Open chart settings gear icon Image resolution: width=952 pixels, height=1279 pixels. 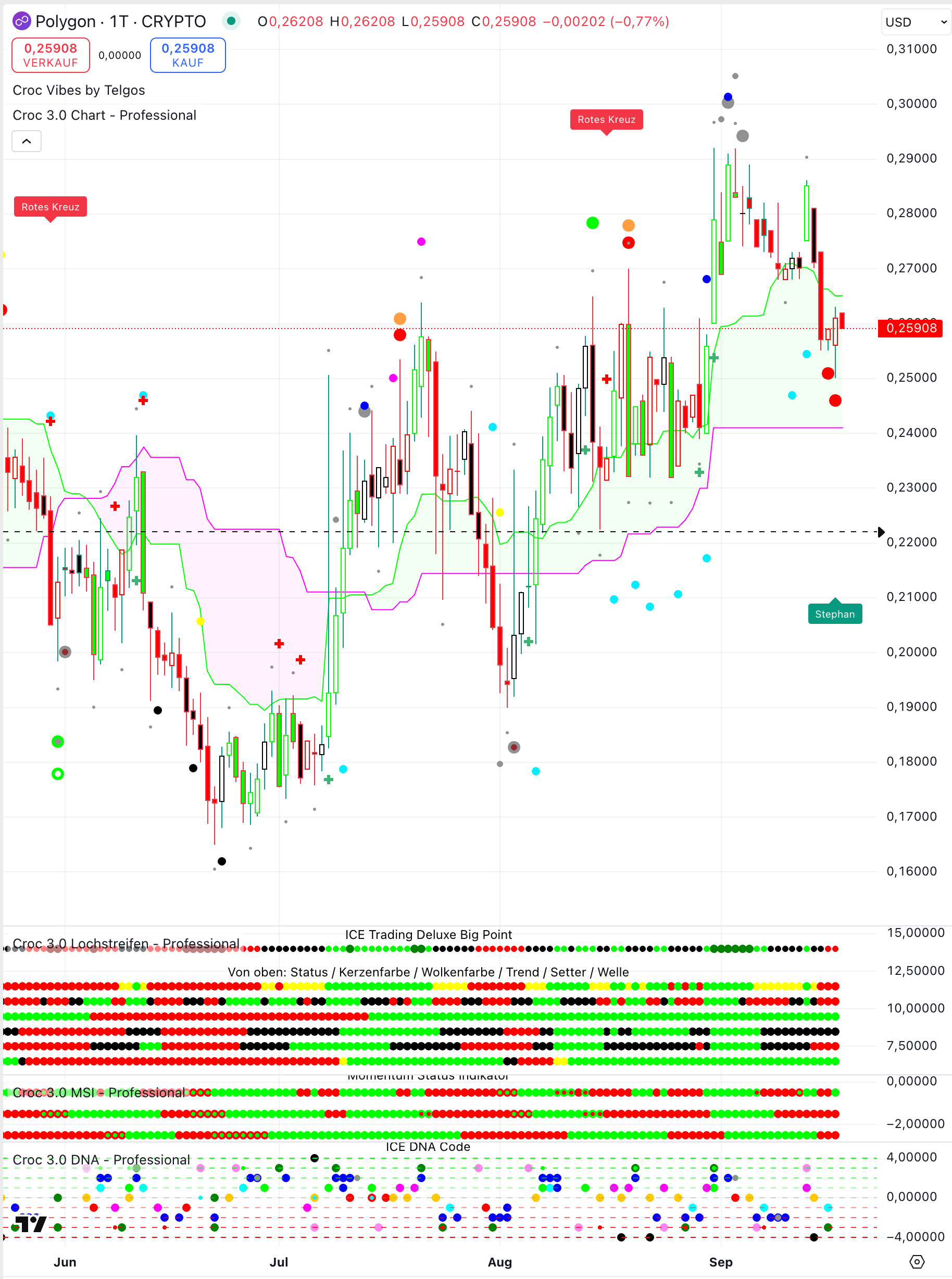(x=916, y=1262)
